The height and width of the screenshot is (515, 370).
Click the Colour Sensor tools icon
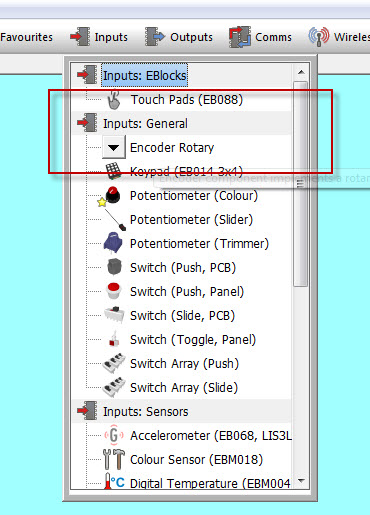[x=114, y=459]
